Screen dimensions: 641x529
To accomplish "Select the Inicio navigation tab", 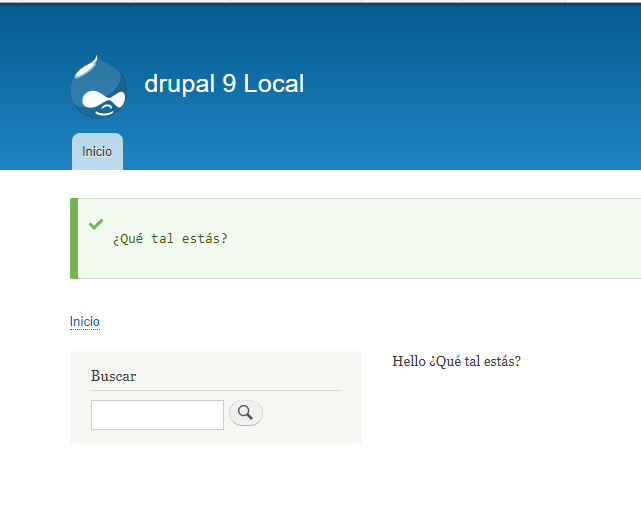I will pyautogui.click(x=97, y=151).
